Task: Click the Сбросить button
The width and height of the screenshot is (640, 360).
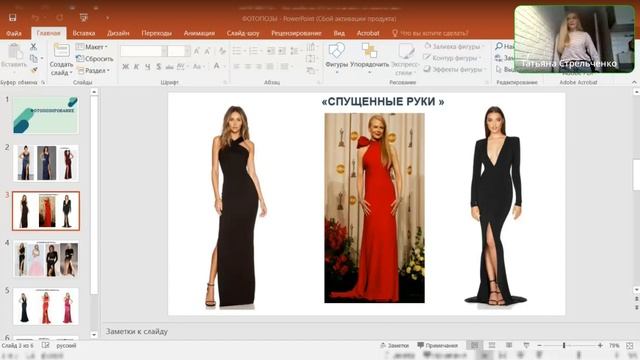Action: click(x=95, y=59)
